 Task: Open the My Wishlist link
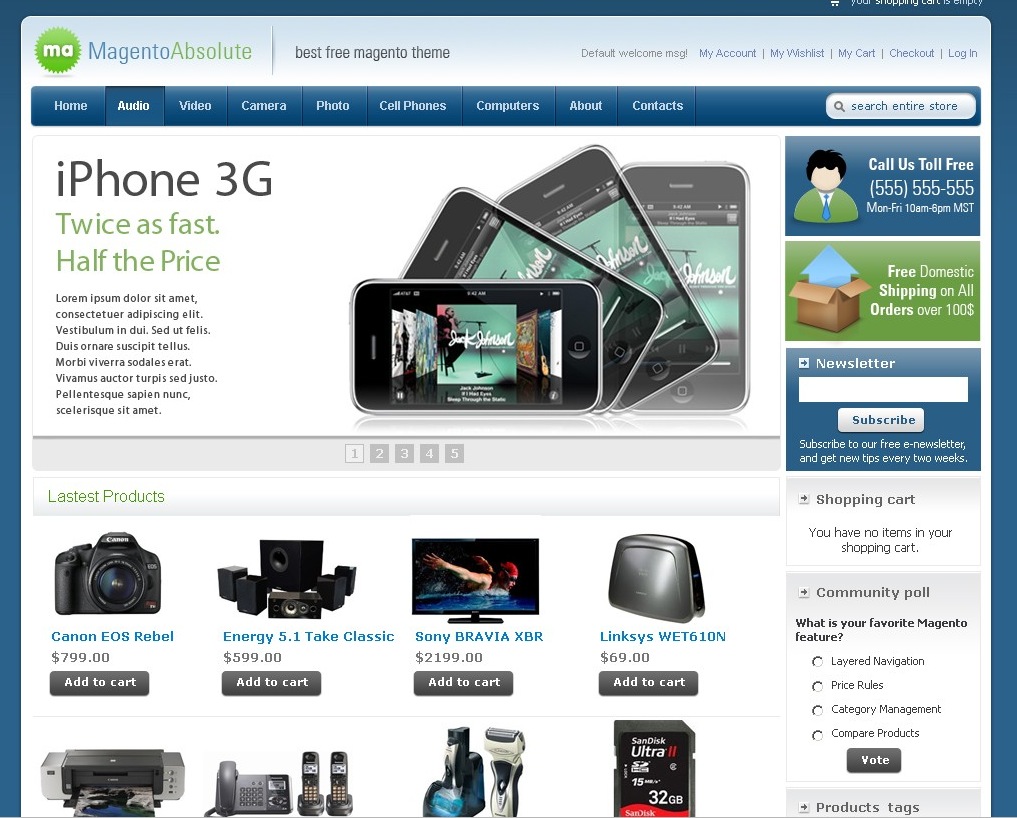pos(797,53)
